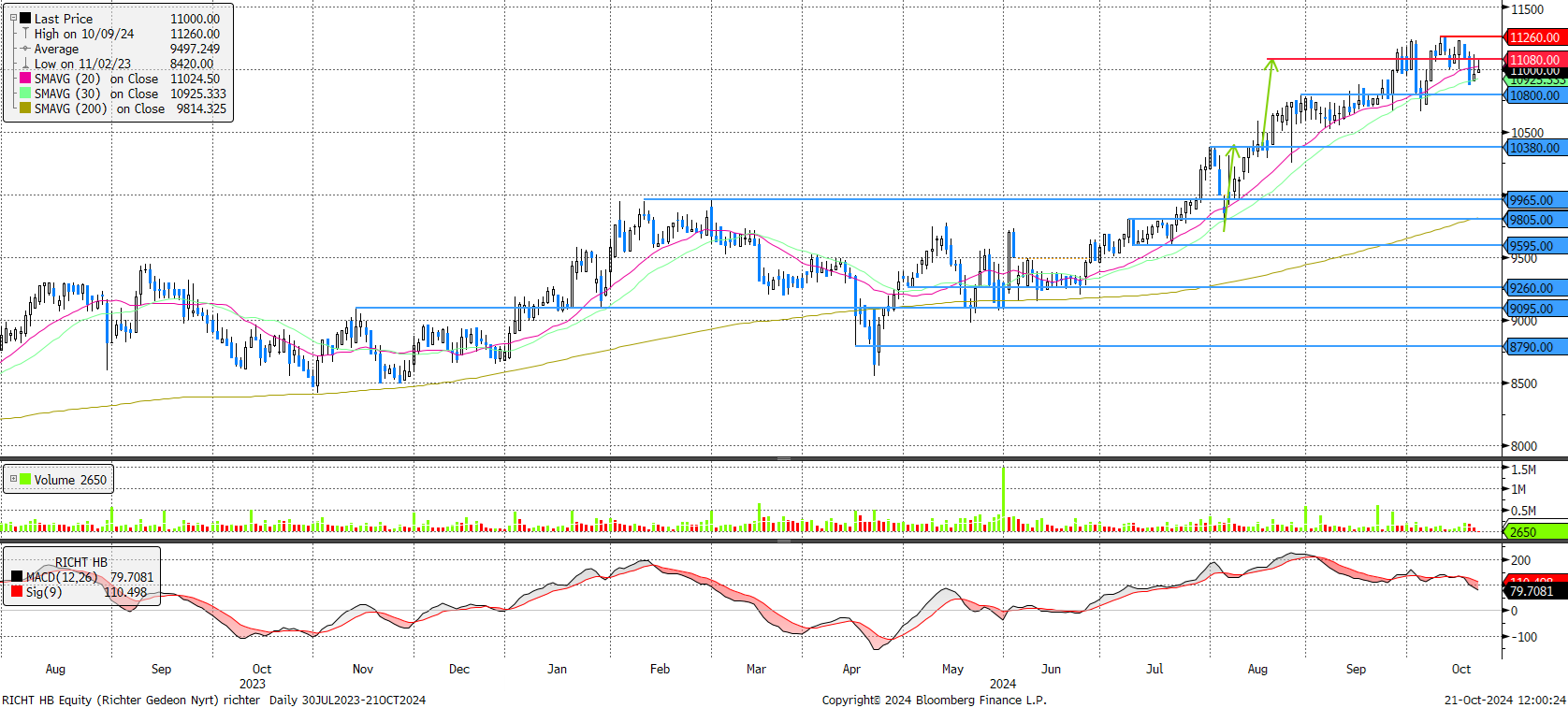Click the magenta SMAVG (20) swatch
This screenshot has width=1568, height=708.
[x=25, y=78]
